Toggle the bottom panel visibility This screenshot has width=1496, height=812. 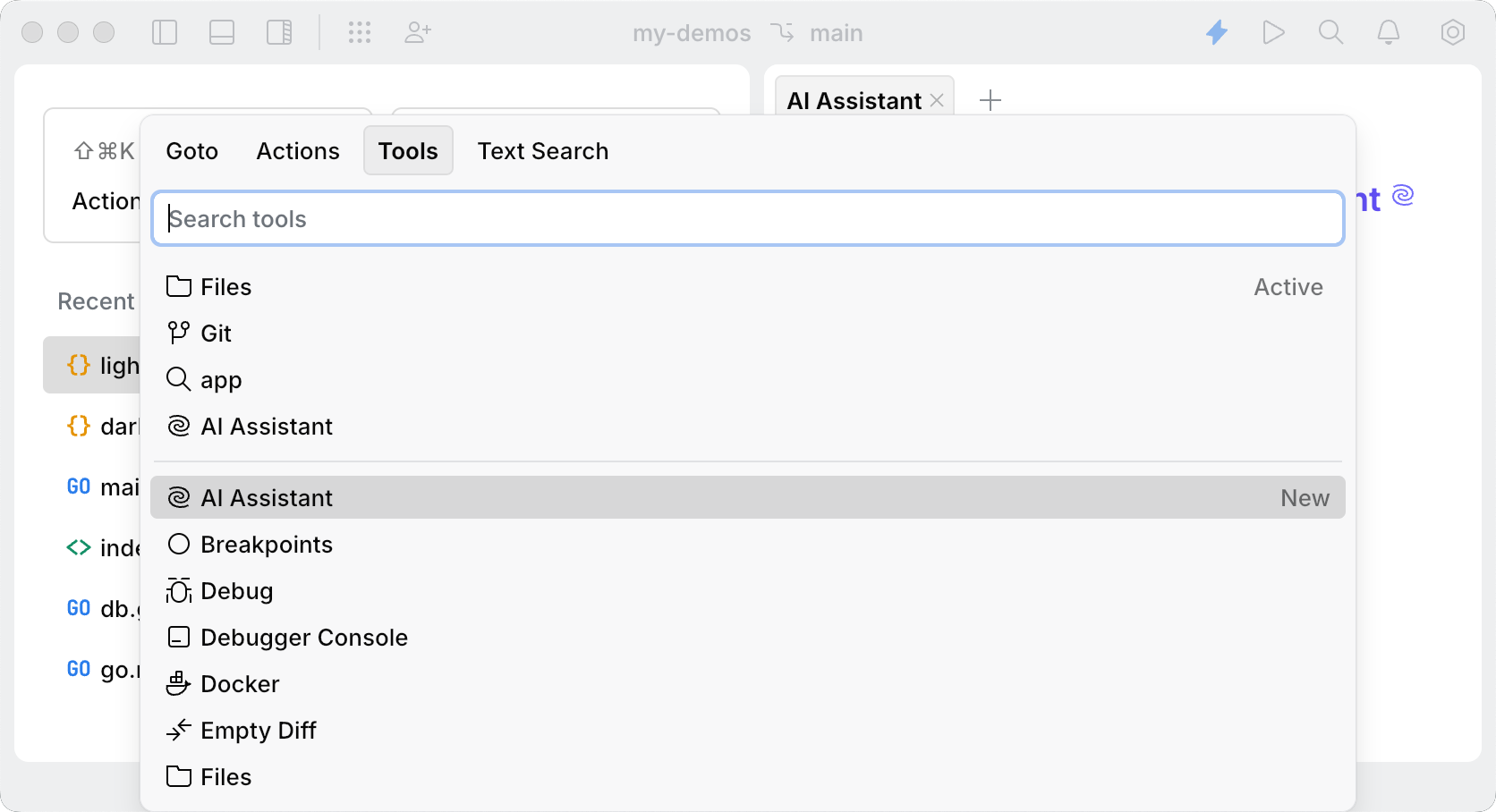tap(222, 32)
